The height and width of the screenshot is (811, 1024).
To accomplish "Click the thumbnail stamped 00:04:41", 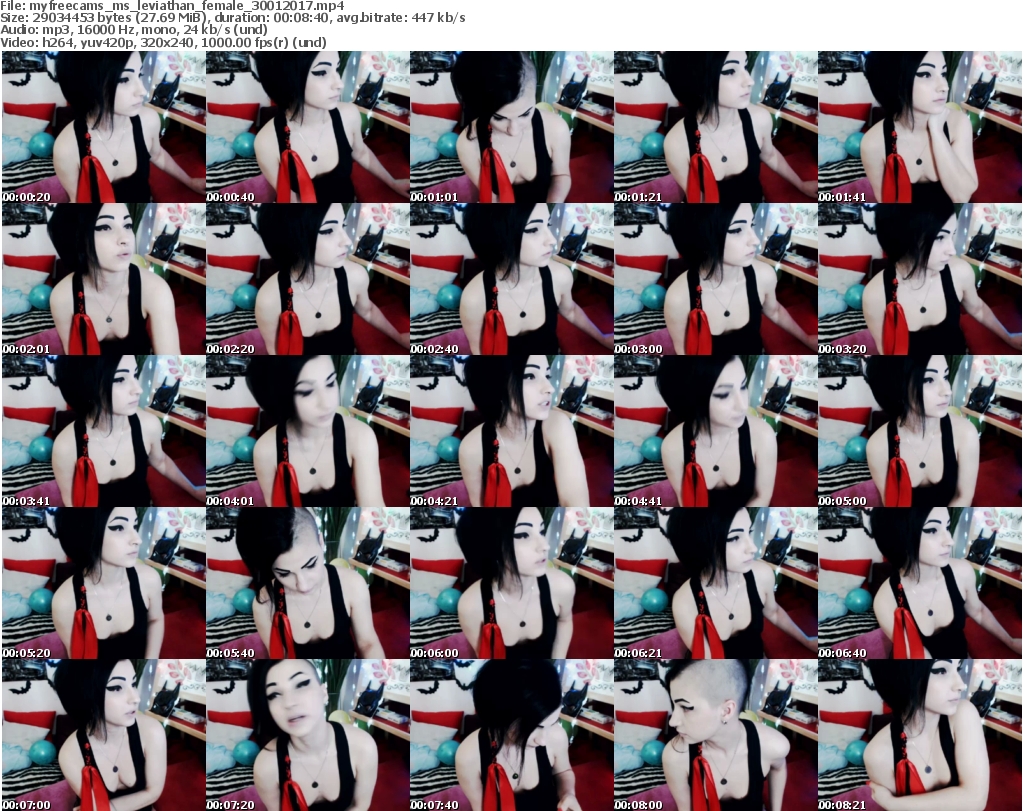I will pyautogui.click(x=716, y=432).
